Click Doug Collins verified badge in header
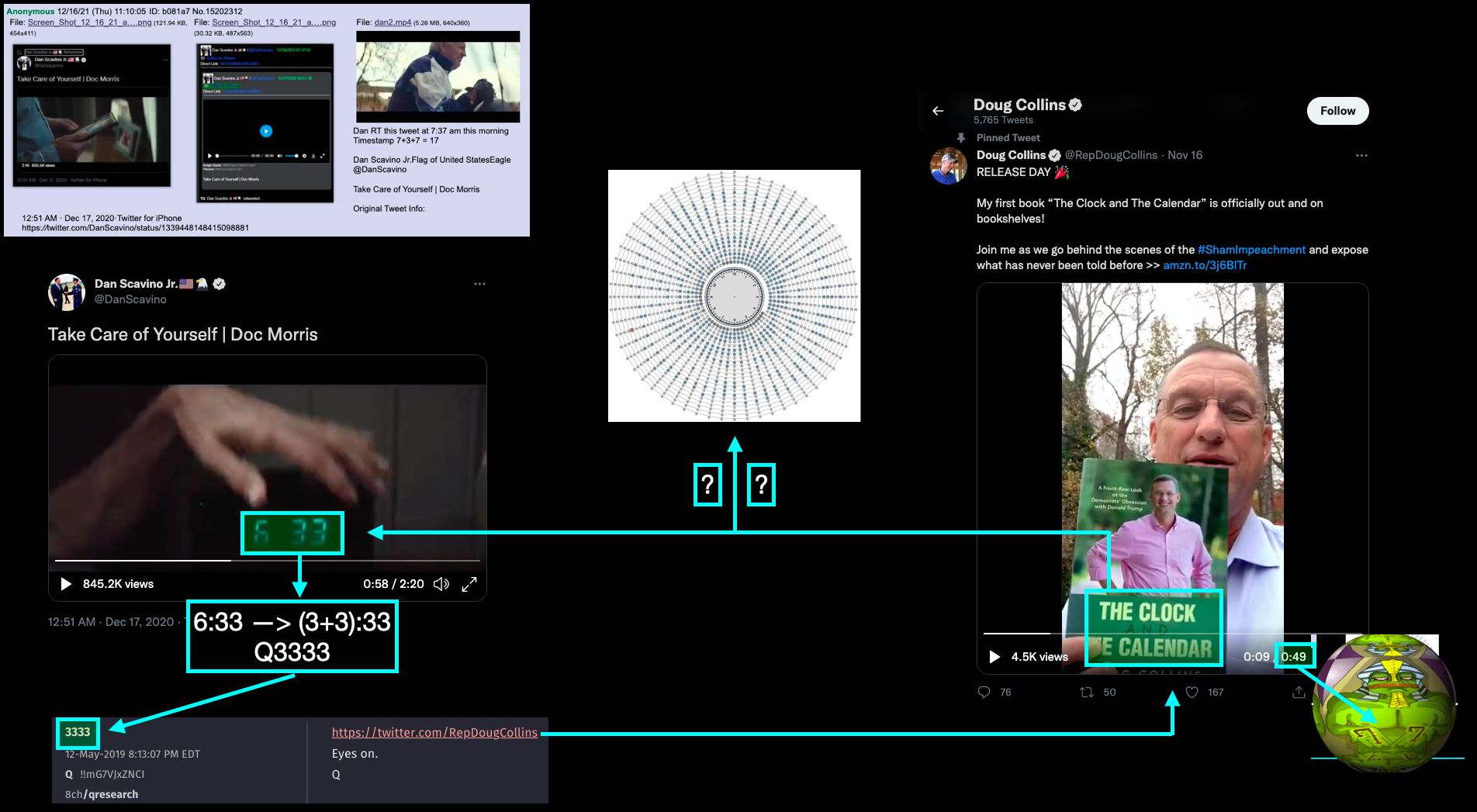Image resolution: width=1477 pixels, height=812 pixels. pos(1075,105)
